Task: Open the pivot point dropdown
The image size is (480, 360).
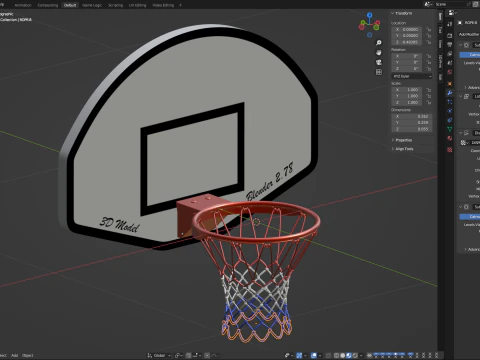Action: pyautogui.click(x=179, y=355)
